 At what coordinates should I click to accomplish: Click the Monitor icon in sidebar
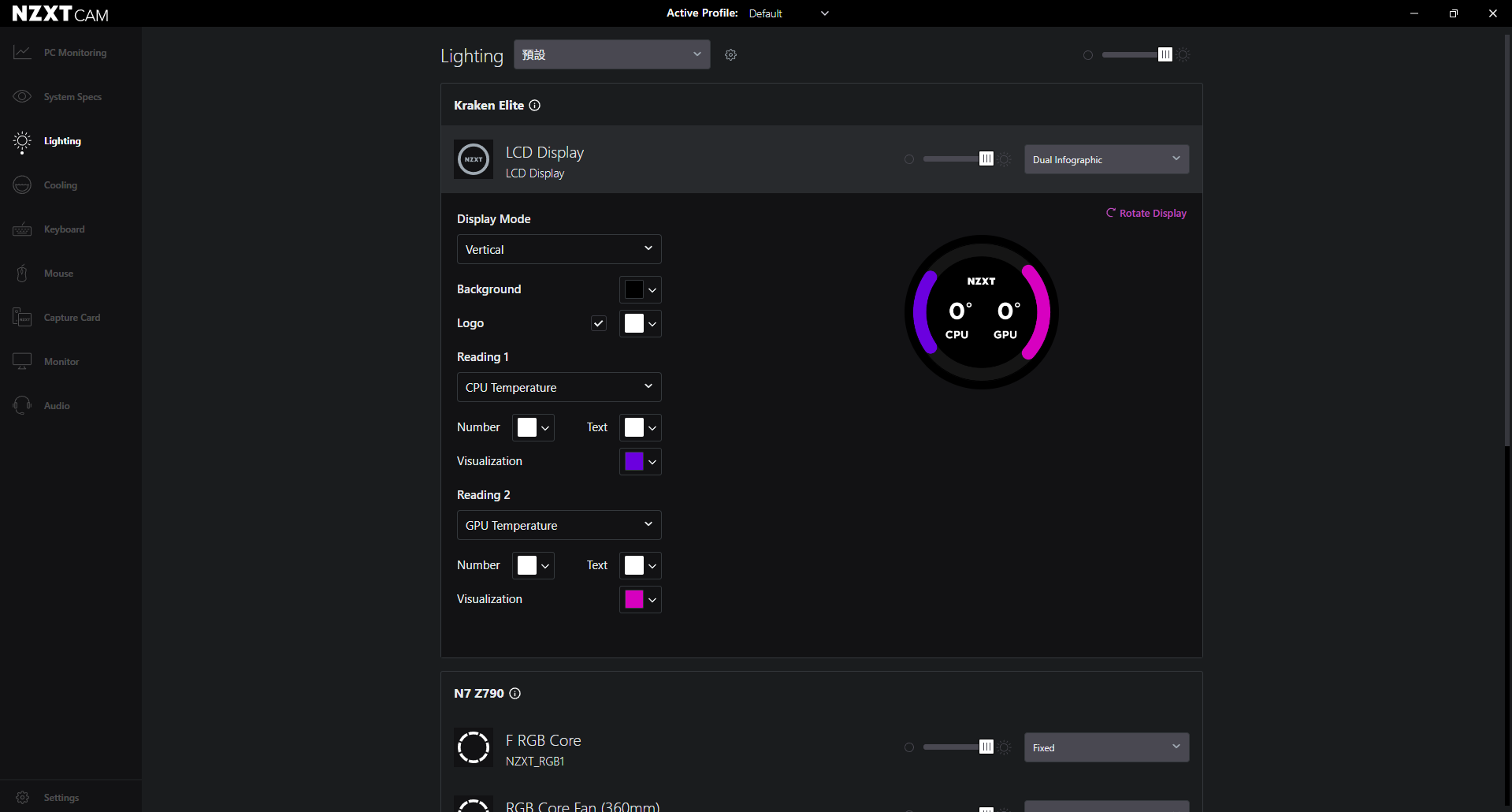click(x=22, y=361)
